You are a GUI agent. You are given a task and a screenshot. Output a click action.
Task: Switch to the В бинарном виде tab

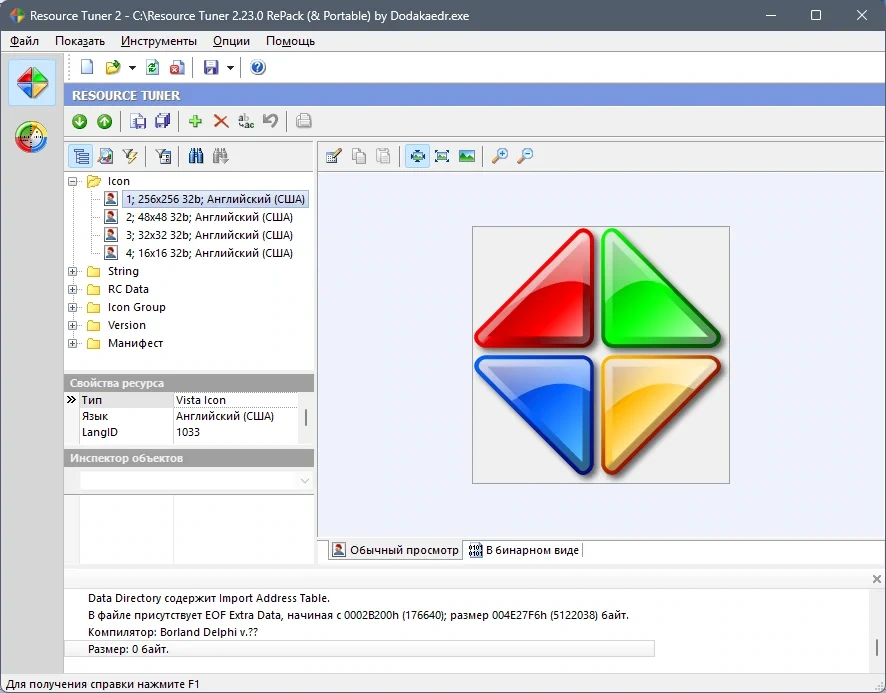coord(524,550)
